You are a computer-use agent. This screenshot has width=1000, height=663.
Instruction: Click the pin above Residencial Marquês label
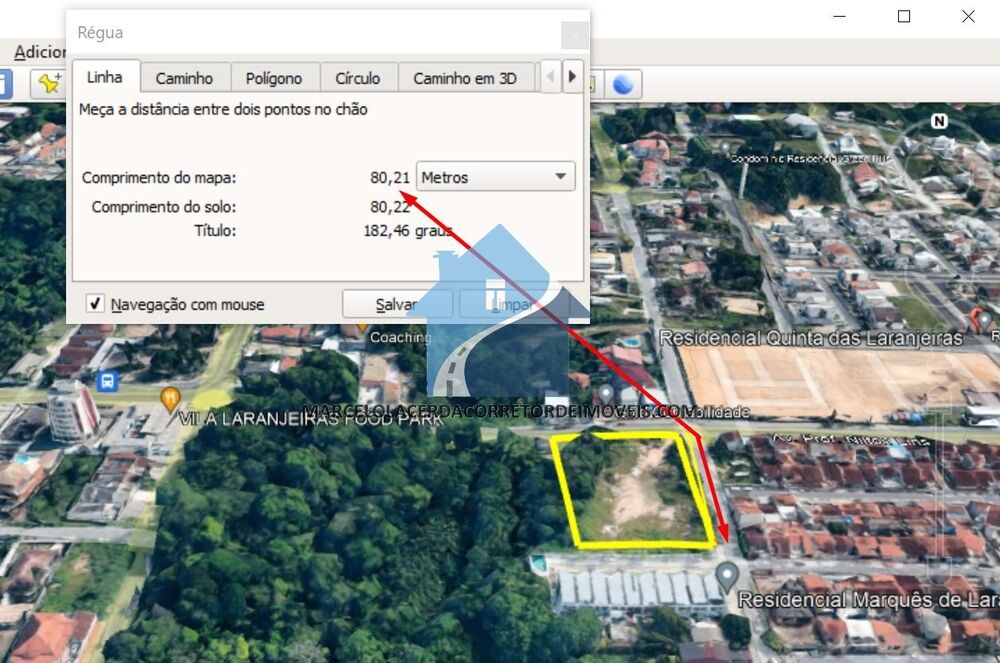tap(726, 575)
